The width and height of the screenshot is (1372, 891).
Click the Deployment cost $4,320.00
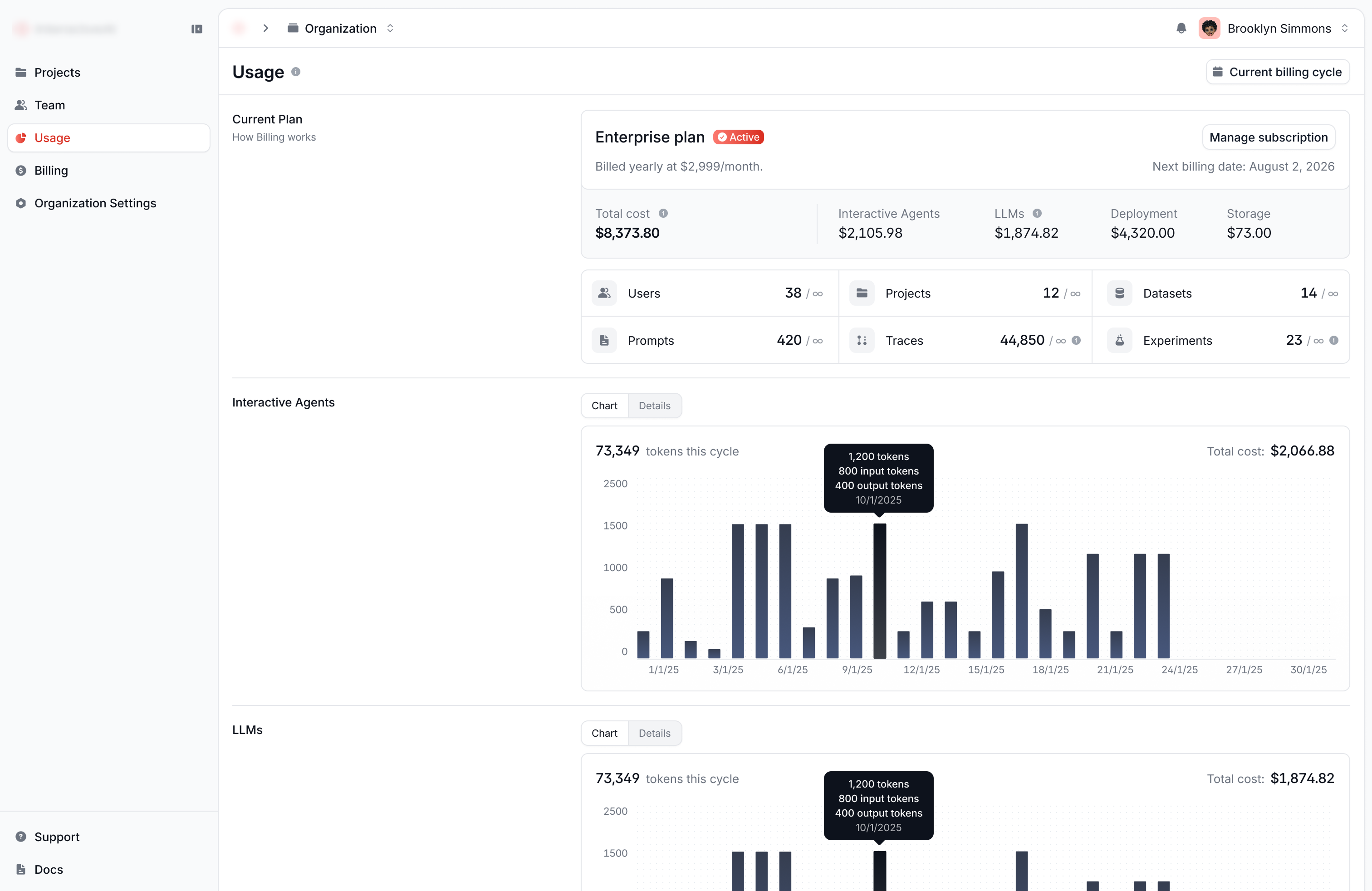pyautogui.click(x=1142, y=233)
